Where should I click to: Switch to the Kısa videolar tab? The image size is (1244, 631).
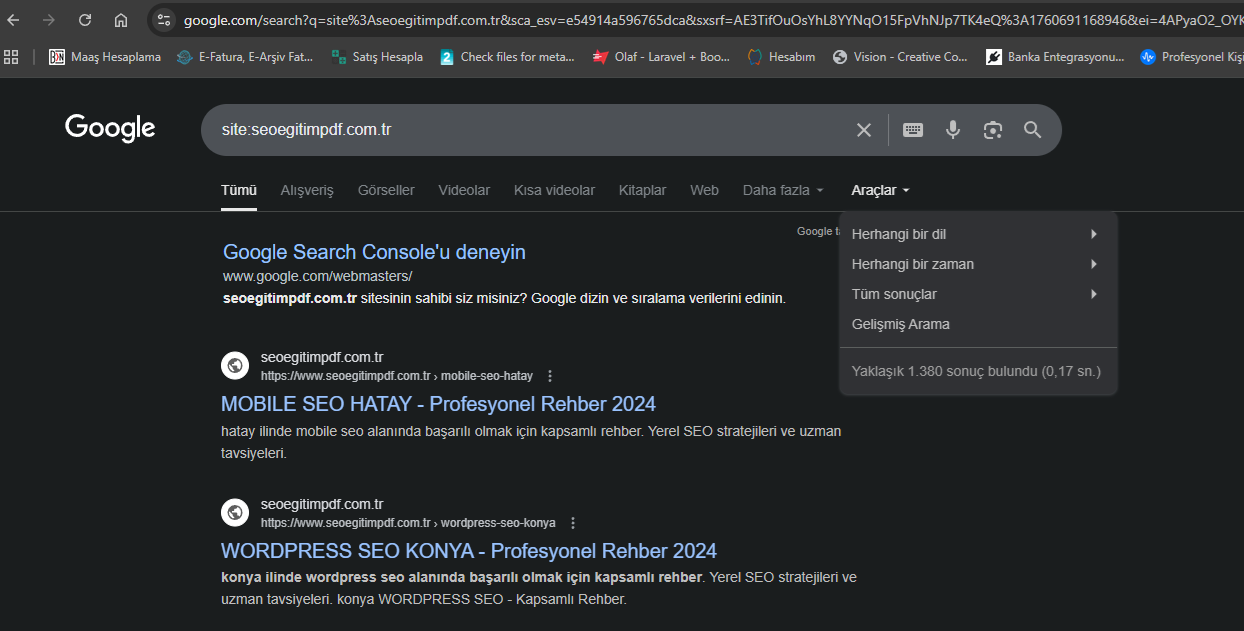pyautogui.click(x=554, y=190)
